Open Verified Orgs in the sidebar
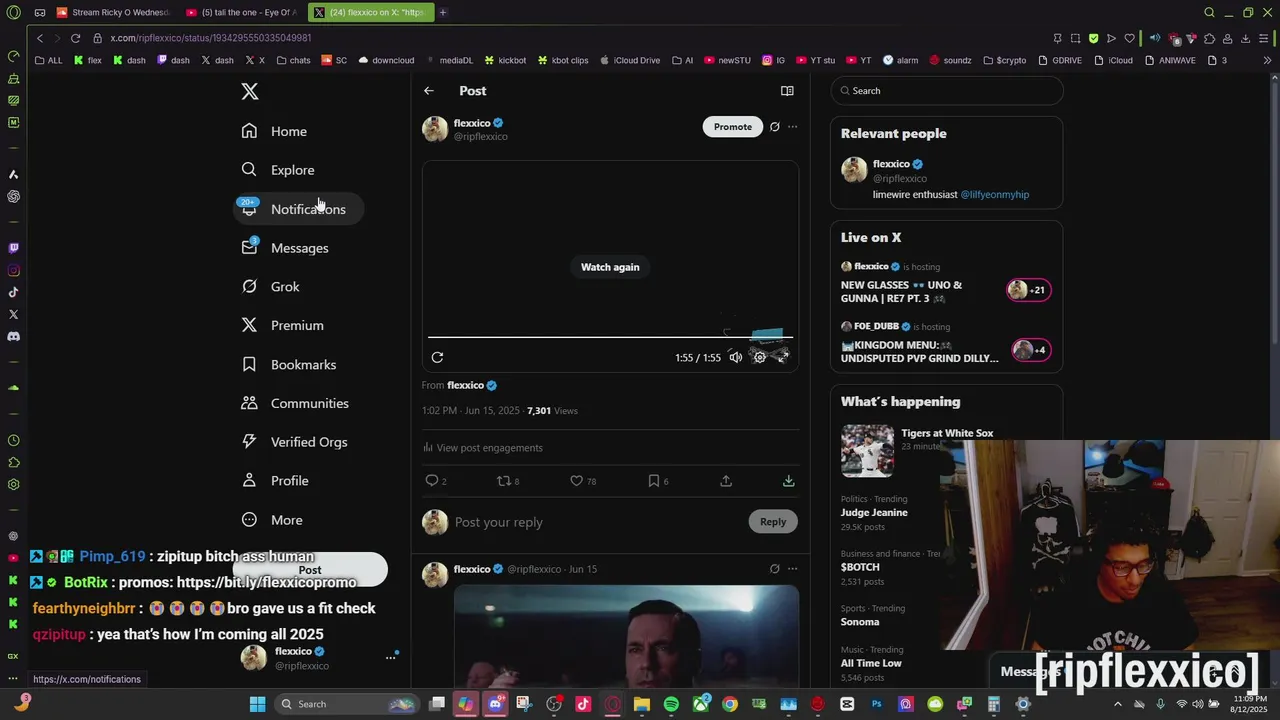1280x720 pixels. 294,442
